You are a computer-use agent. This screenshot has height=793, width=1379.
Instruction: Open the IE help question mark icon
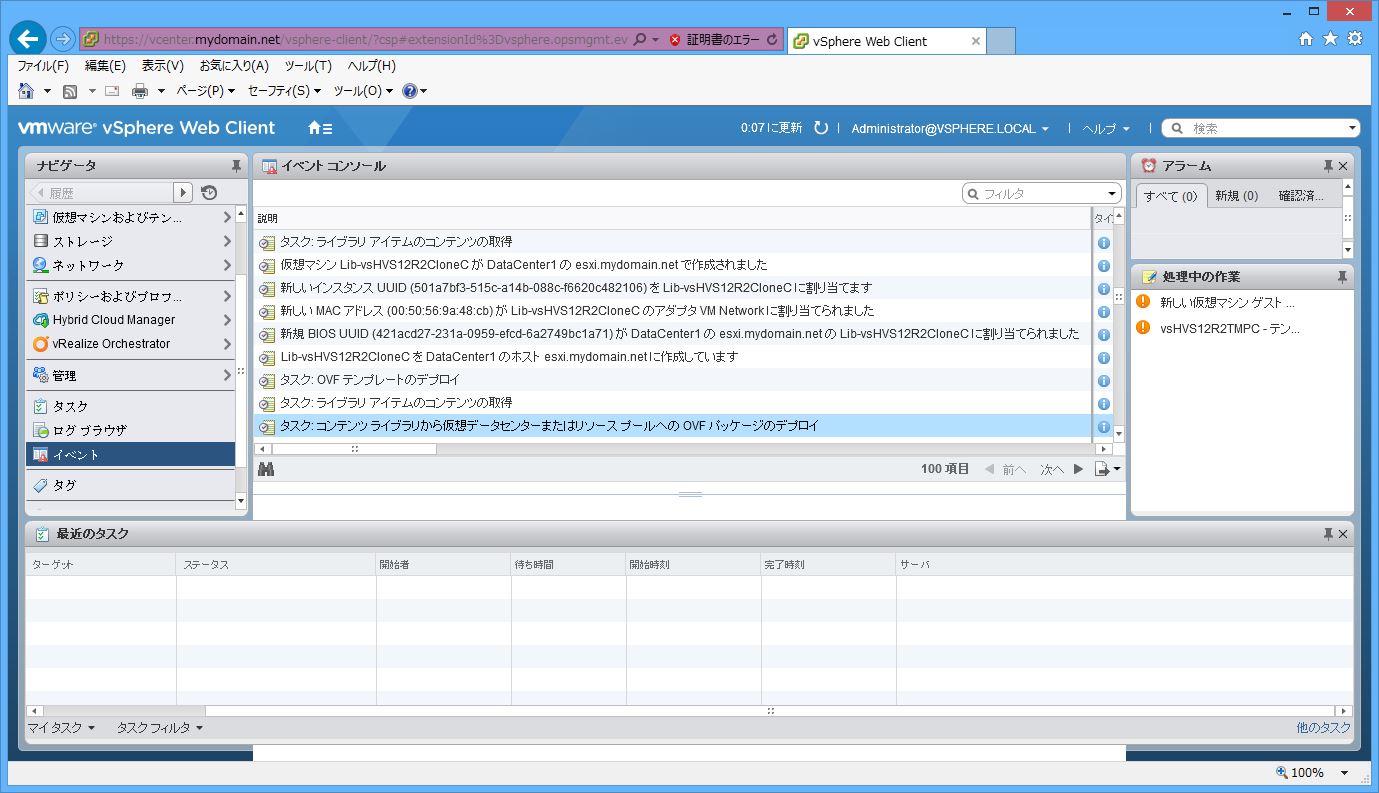click(x=409, y=91)
